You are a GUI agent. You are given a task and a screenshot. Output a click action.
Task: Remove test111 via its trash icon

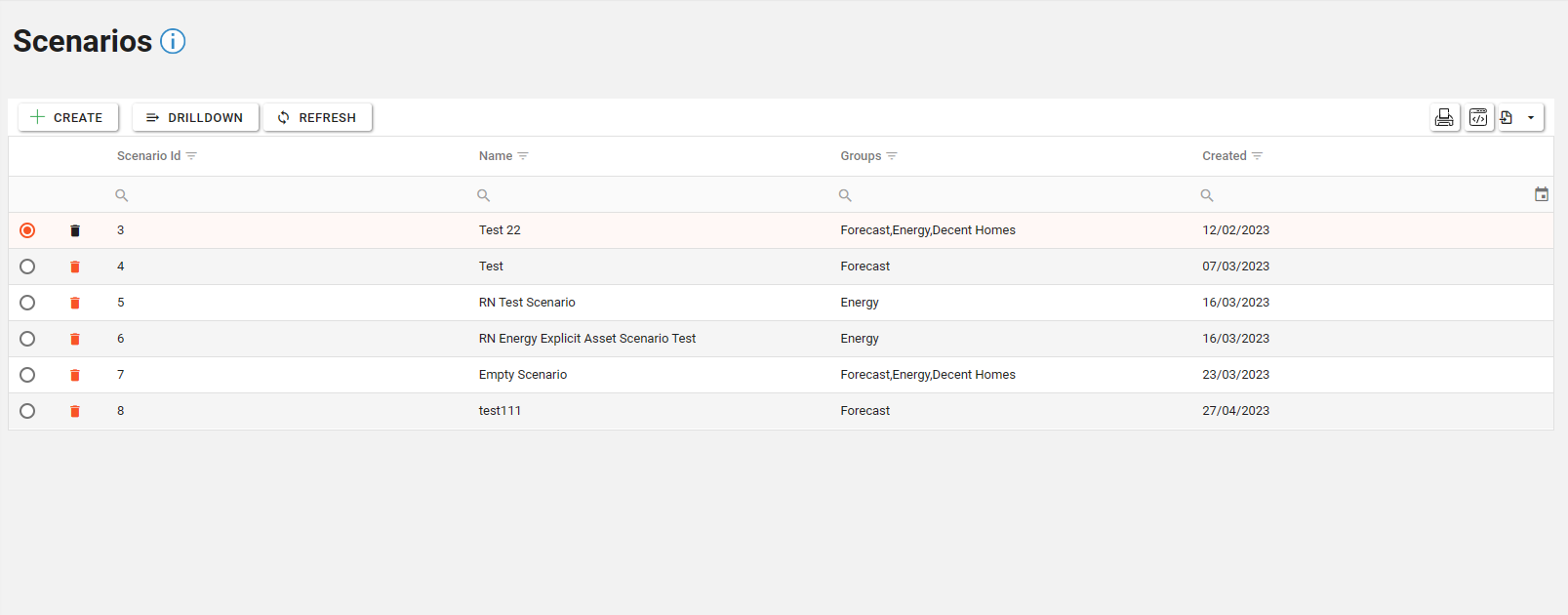pos(75,411)
